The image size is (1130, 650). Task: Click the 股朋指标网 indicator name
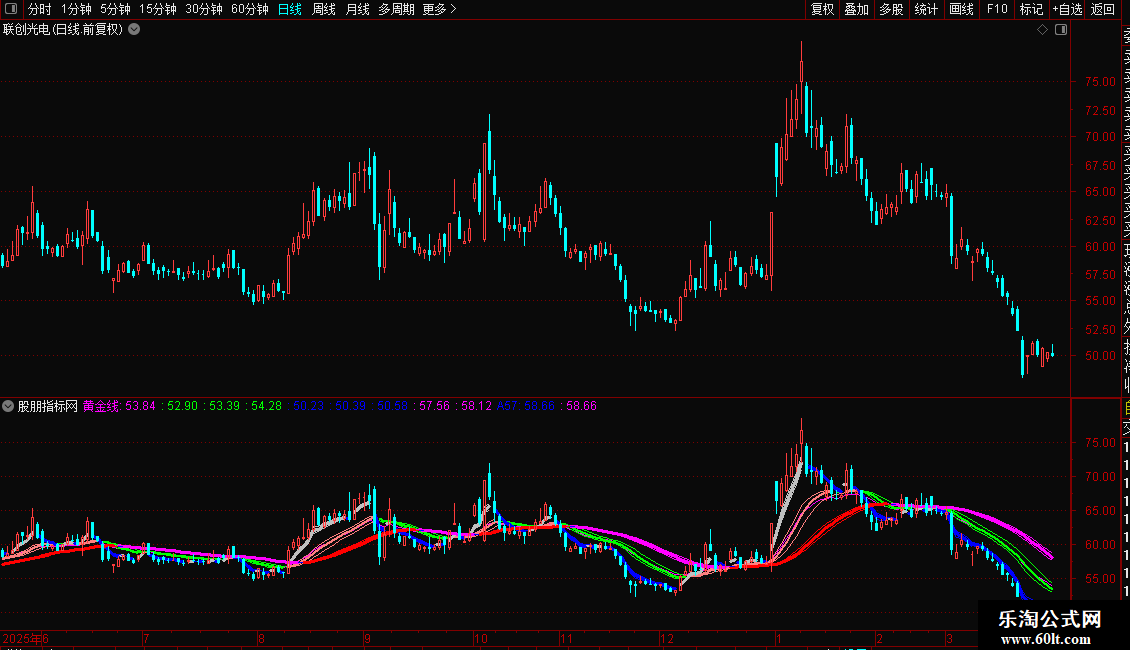click(x=48, y=406)
